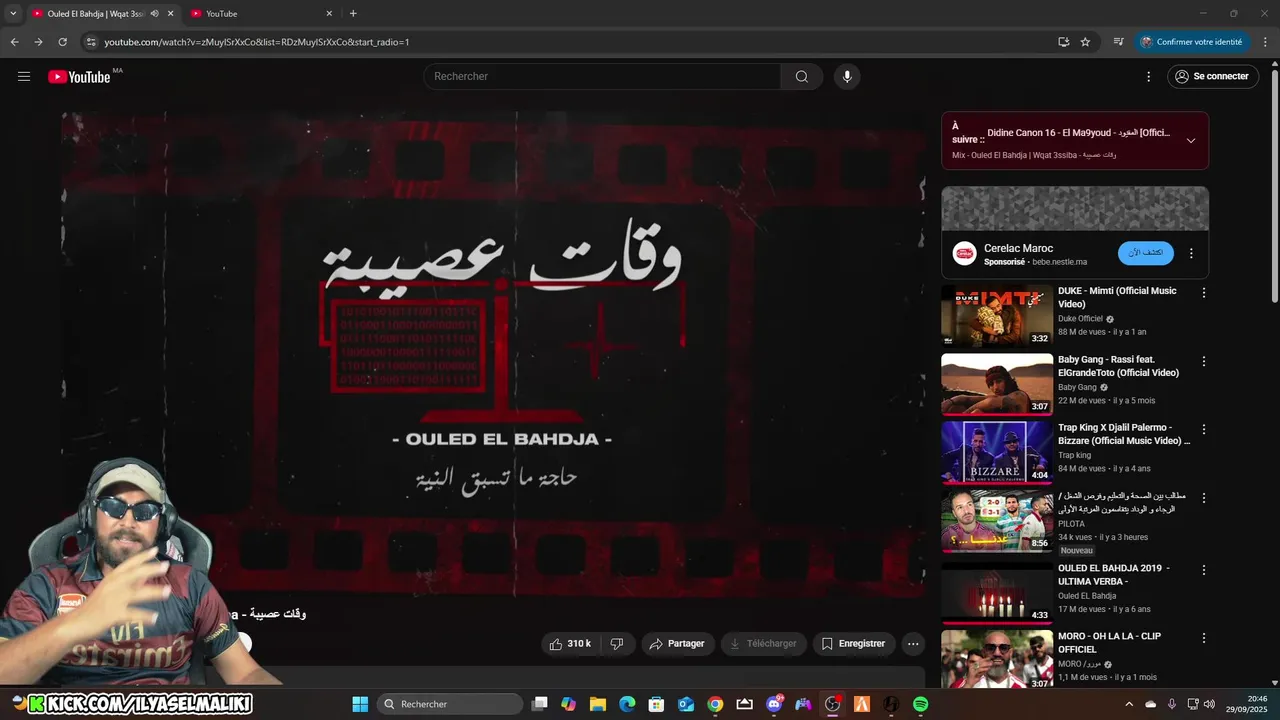Click Se connecter to sign in
1280x720 pixels.
(1212, 77)
